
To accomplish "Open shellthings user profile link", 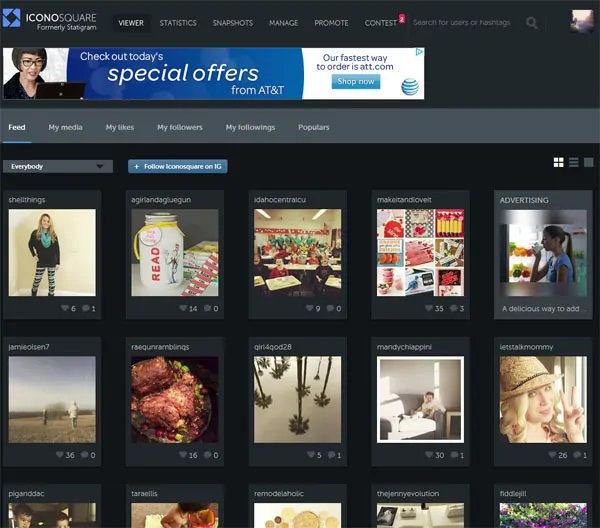I will pos(27,200).
